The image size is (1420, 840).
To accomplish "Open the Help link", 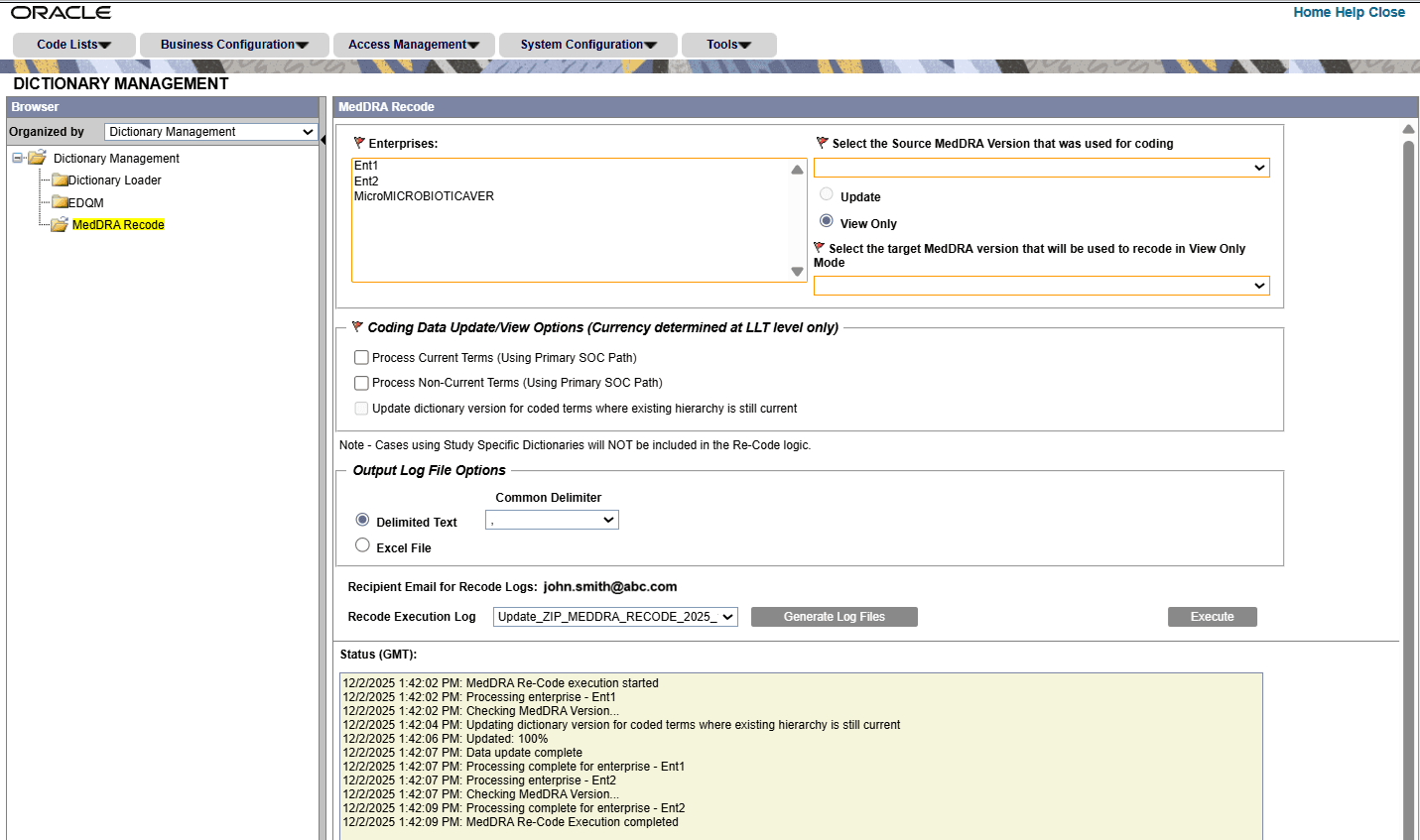I will pyautogui.click(x=1350, y=13).
